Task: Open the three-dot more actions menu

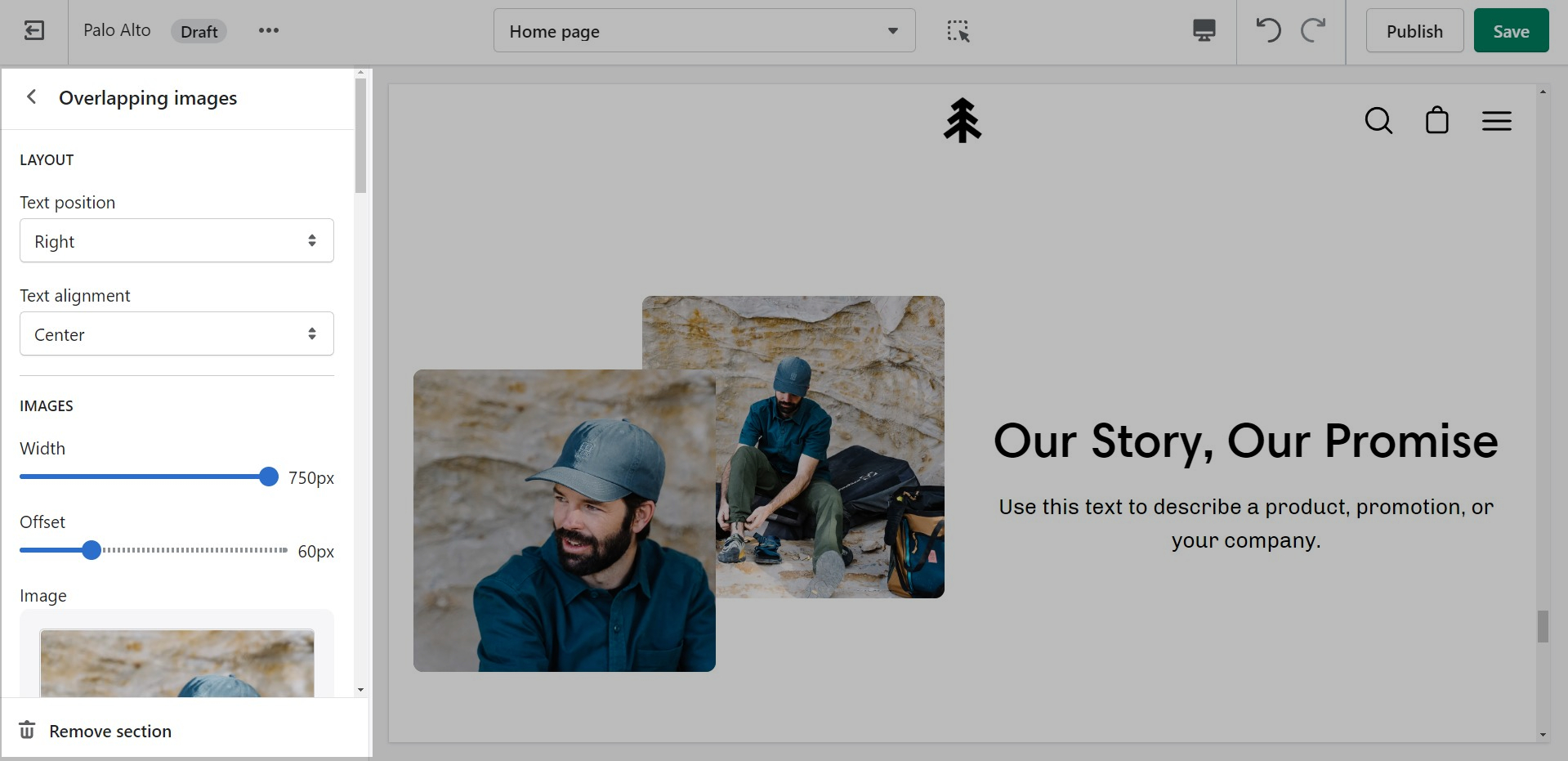Action: coord(268,31)
